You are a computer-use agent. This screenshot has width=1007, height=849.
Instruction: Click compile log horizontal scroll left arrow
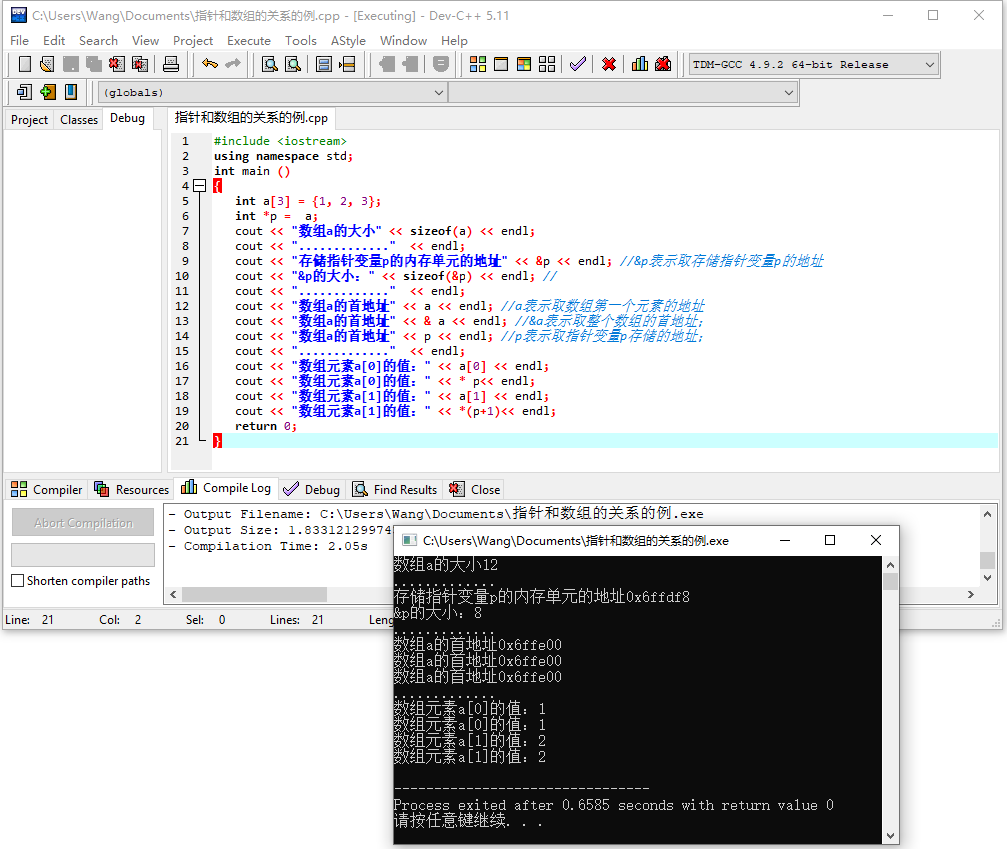point(173,595)
